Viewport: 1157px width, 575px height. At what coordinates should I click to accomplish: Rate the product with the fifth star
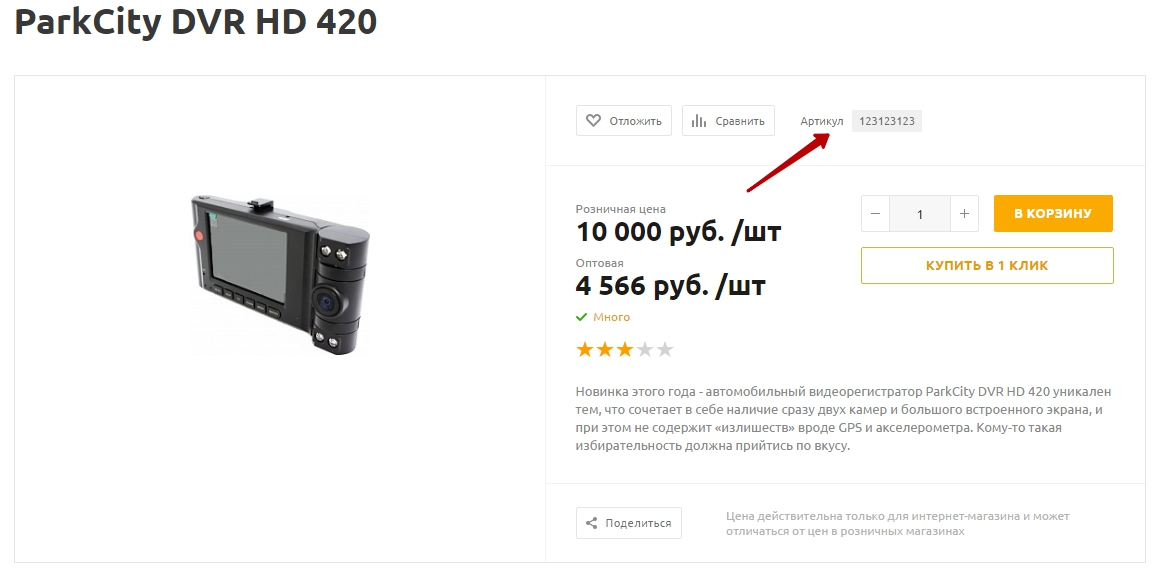pyautogui.click(x=665, y=349)
